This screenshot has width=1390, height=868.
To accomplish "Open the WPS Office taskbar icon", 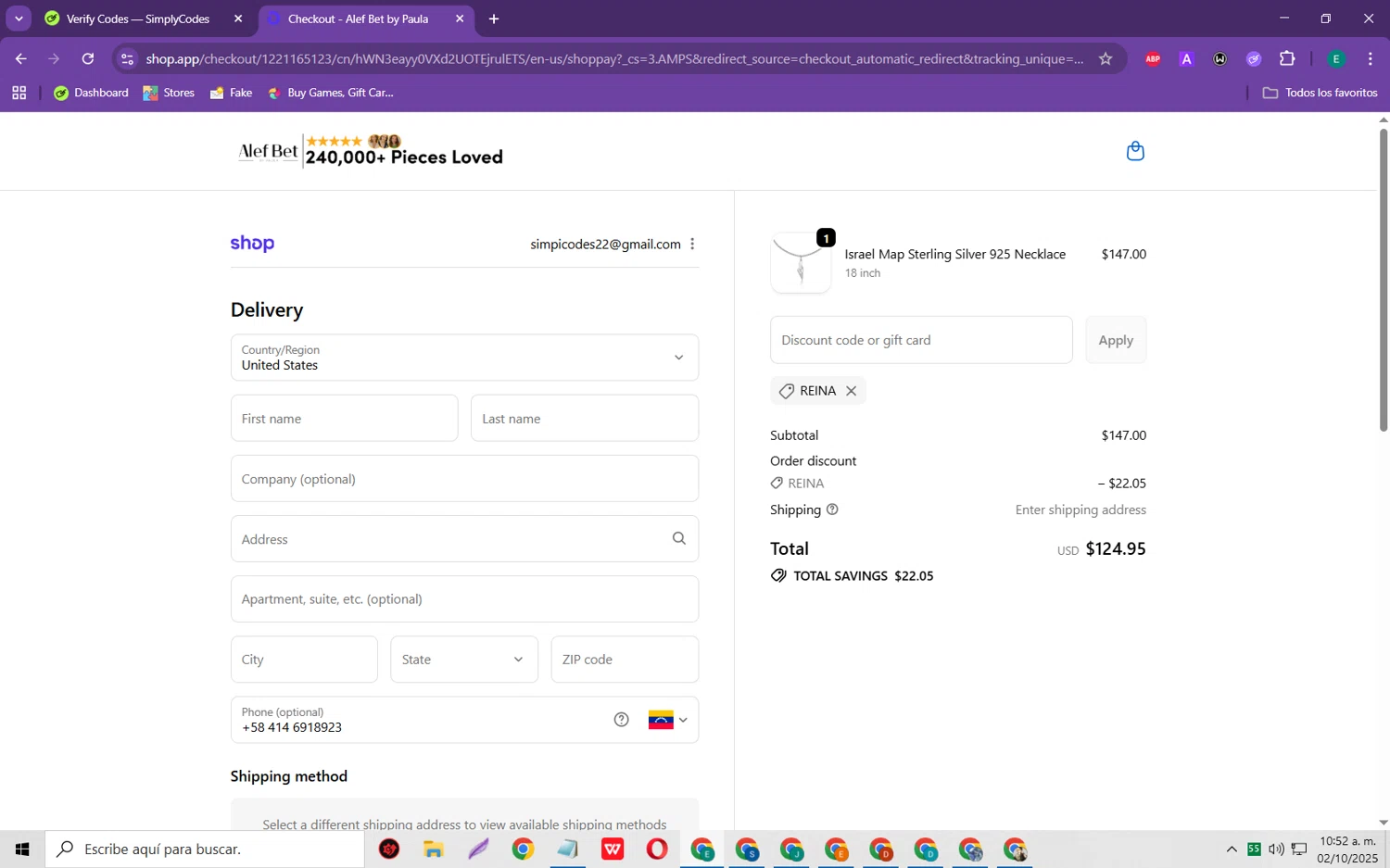I will pos(613,849).
